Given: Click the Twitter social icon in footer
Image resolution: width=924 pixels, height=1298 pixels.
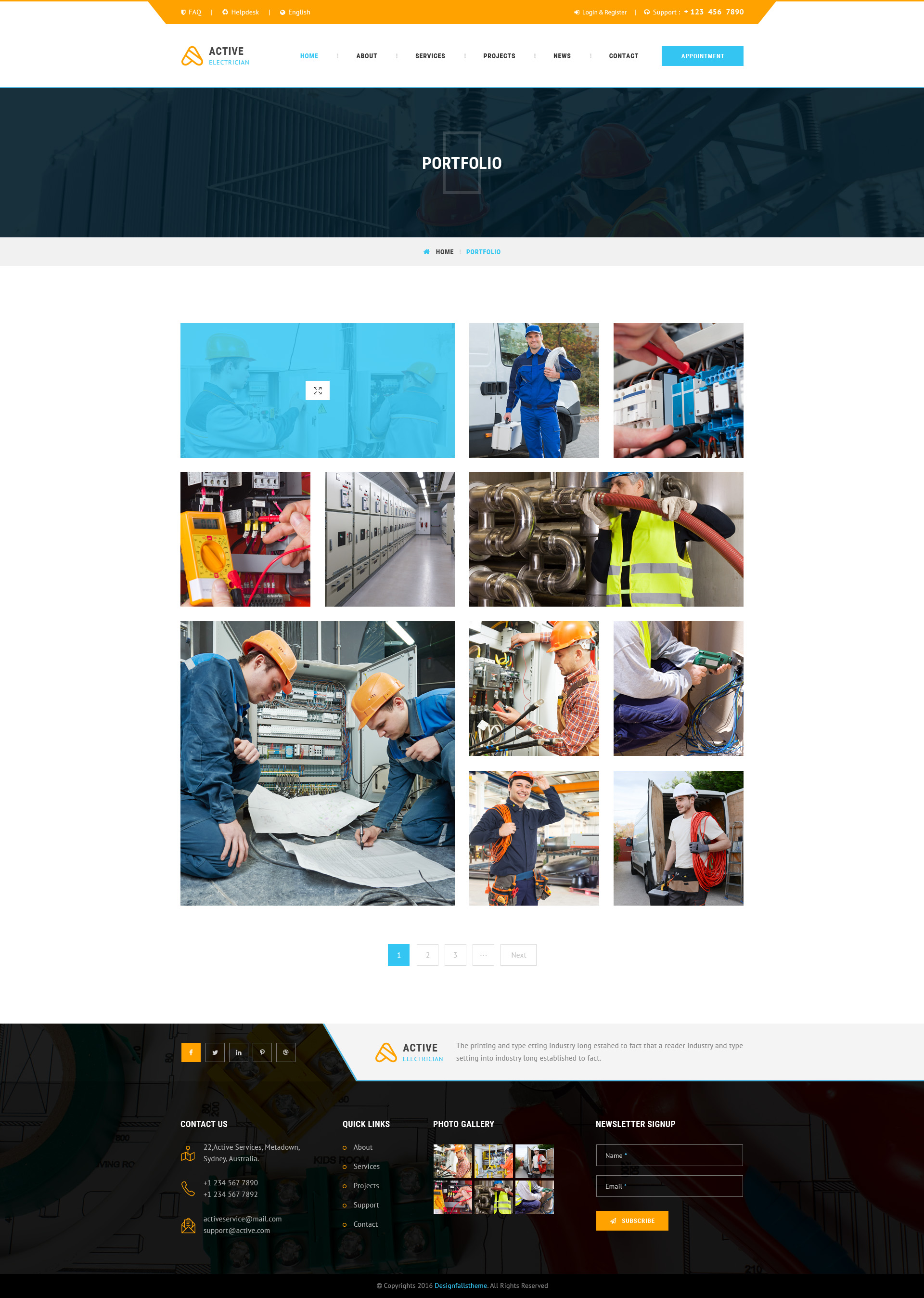Looking at the screenshot, I should [x=215, y=1052].
